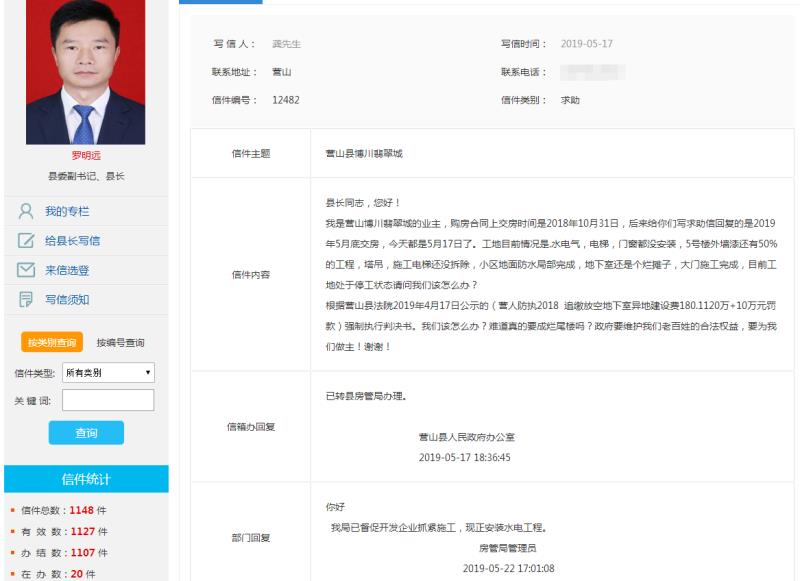Click the document icon beside 写信须知
The height and width of the screenshot is (581, 800).
tap(27, 299)
